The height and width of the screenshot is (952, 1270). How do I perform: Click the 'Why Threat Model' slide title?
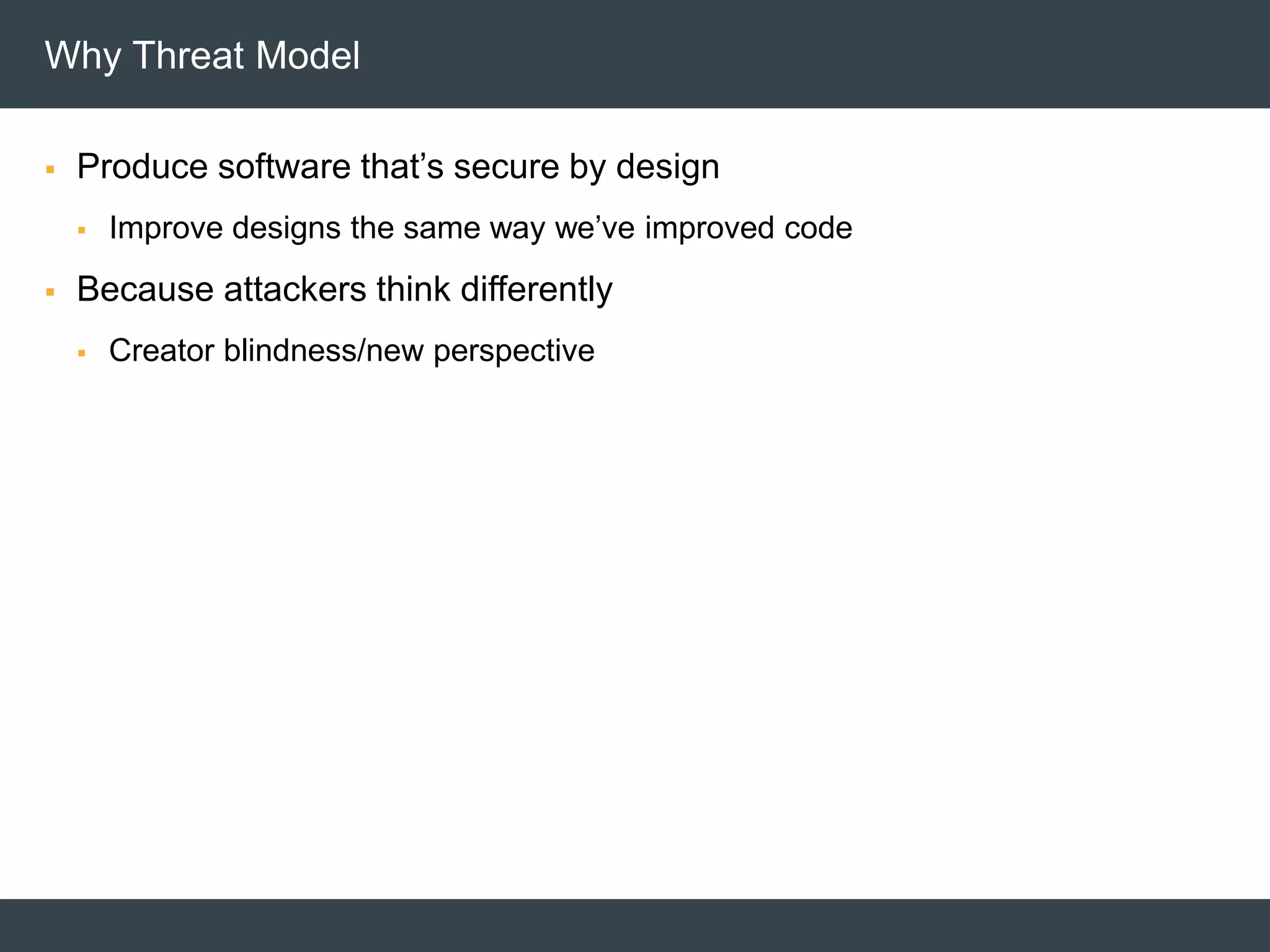(x=202, y=55)
